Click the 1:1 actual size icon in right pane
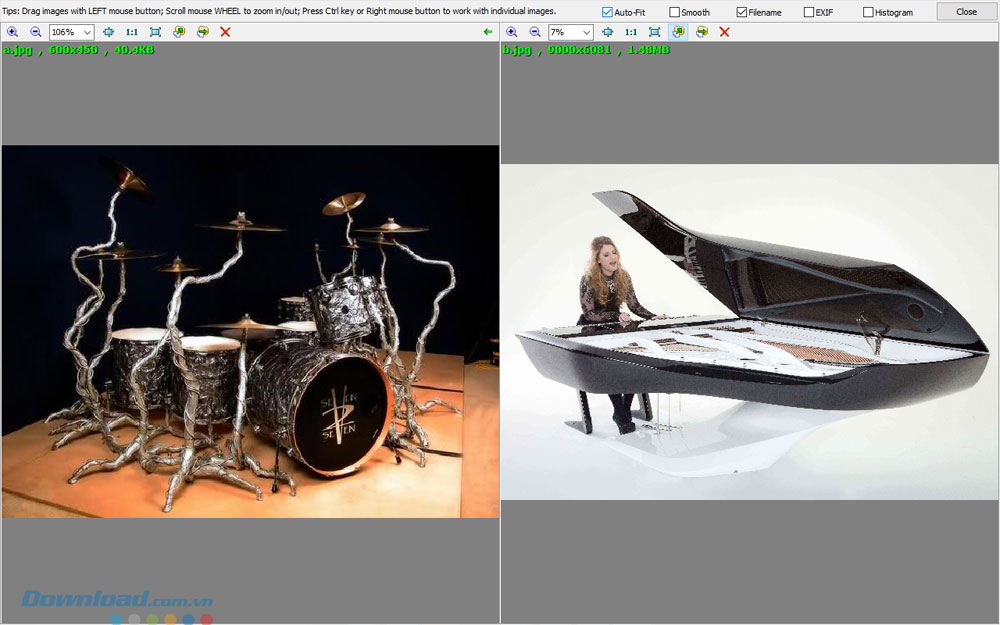This screenshot has height=625, width=1000. click(631, 32)
